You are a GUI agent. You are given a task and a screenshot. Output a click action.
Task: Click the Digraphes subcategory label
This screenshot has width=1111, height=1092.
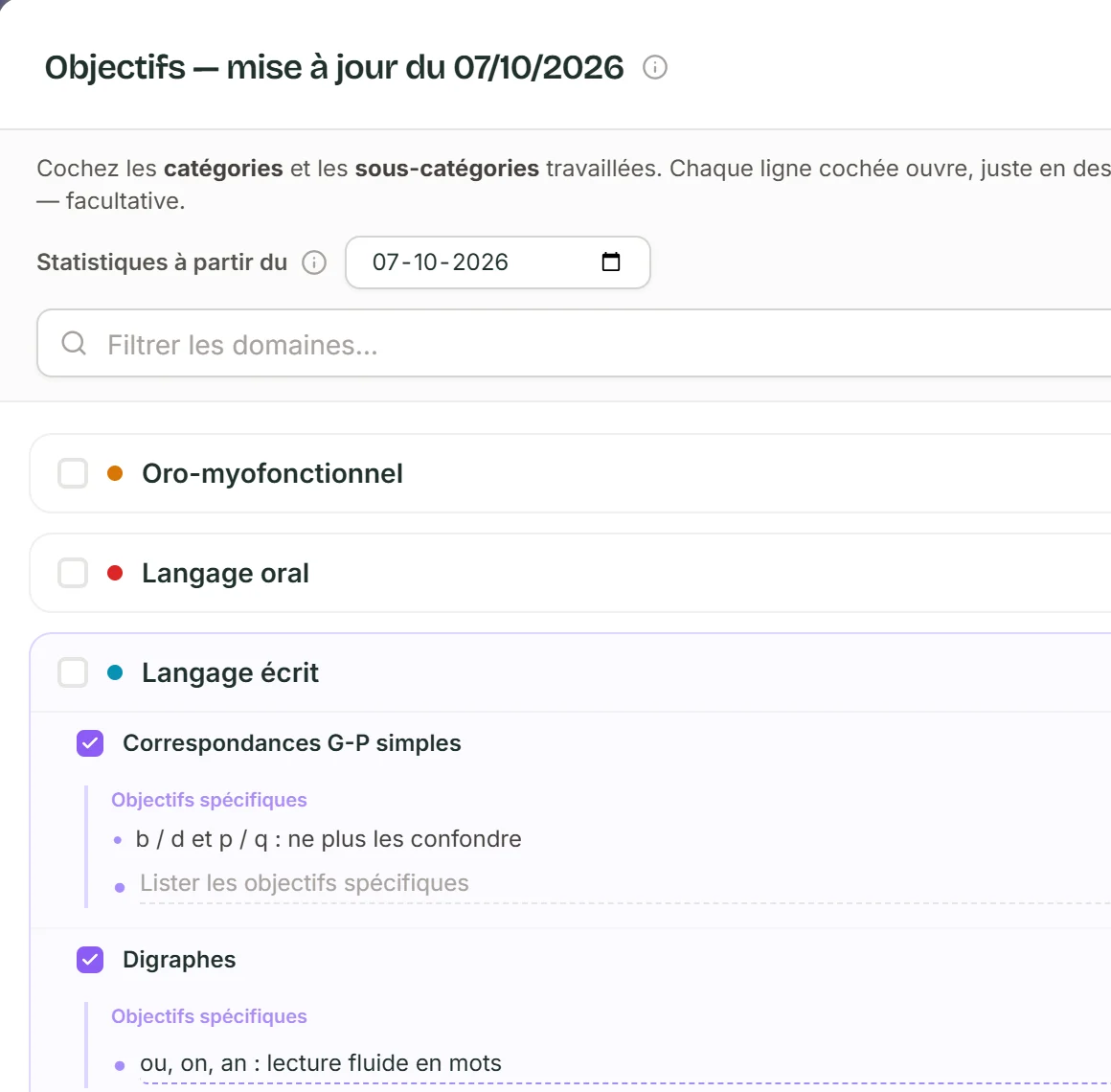[179, 960]
